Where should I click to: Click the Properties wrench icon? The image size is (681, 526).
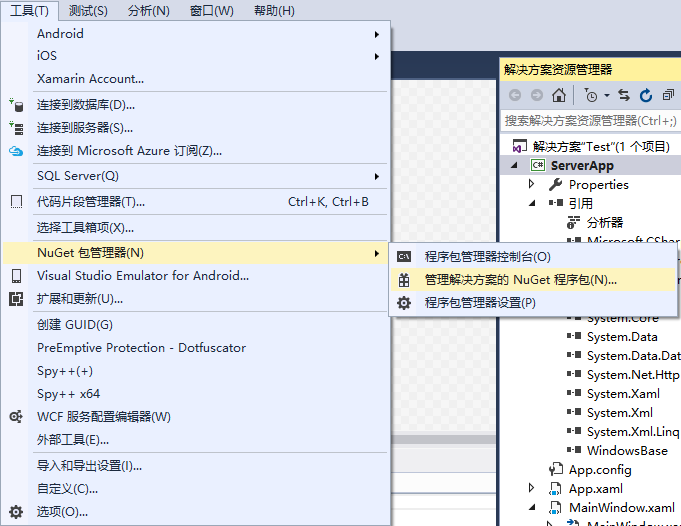point(555,185)
